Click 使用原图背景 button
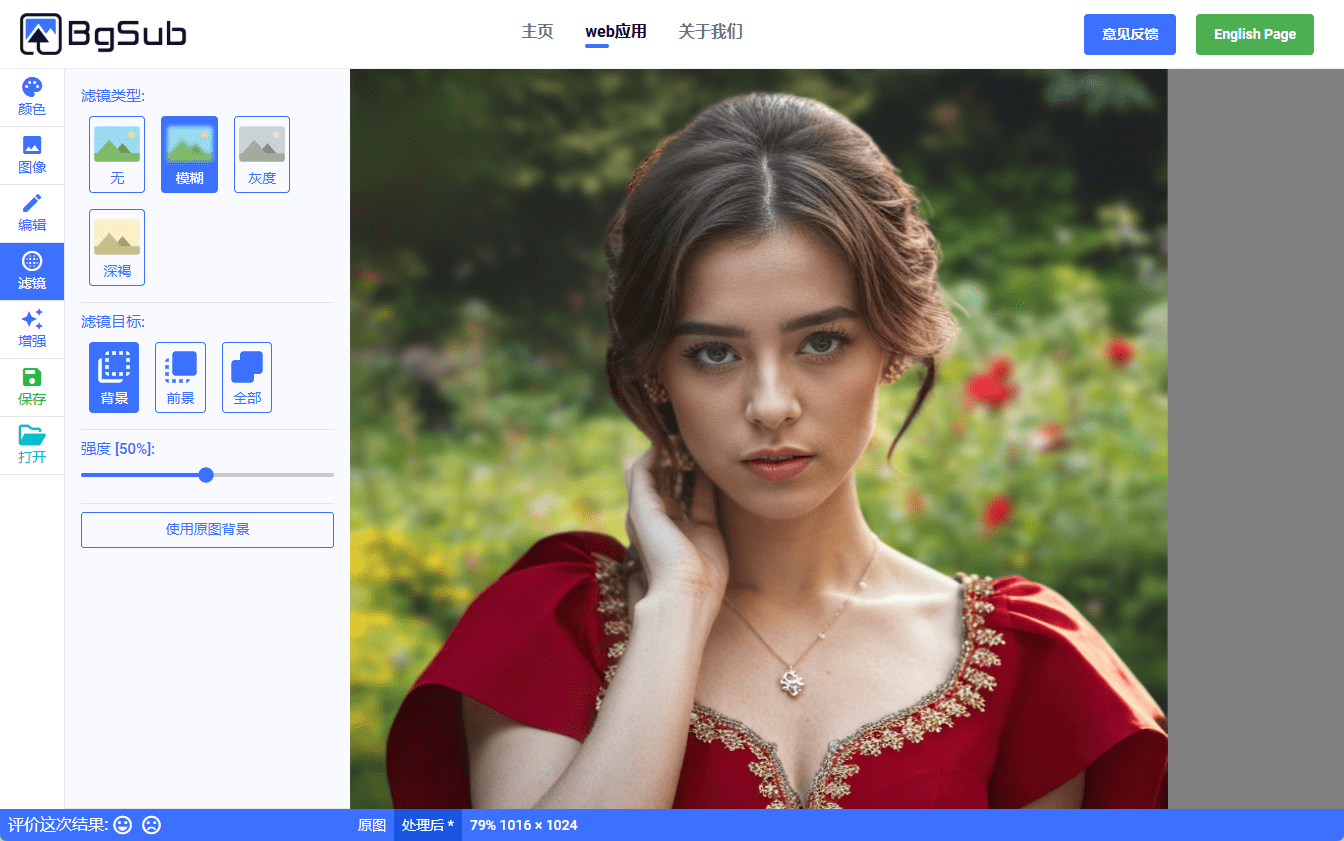Viewport: 1344px width, 841px height. (207, 530)
